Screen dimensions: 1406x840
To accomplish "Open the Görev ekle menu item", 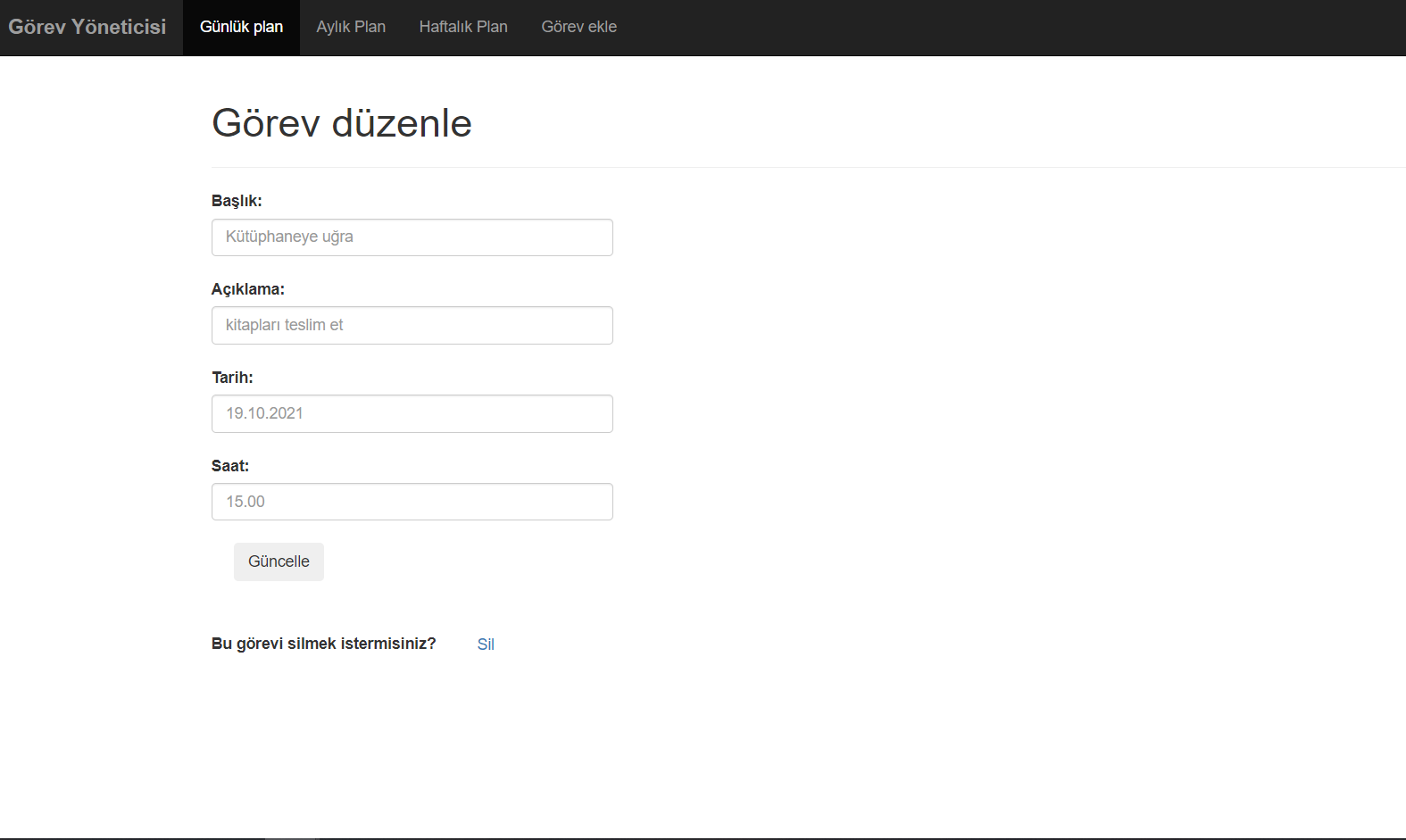I will click(x=578, y=28).
